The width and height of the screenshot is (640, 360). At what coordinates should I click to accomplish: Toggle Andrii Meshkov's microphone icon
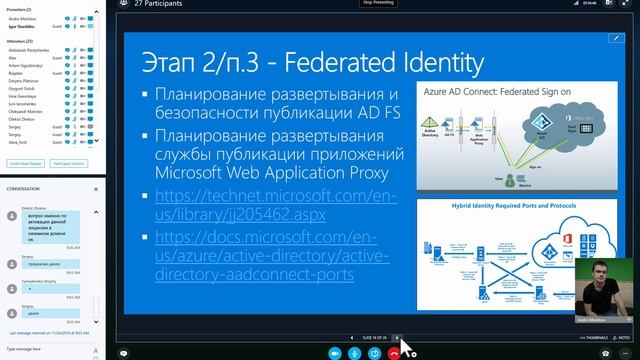point(75,19)
